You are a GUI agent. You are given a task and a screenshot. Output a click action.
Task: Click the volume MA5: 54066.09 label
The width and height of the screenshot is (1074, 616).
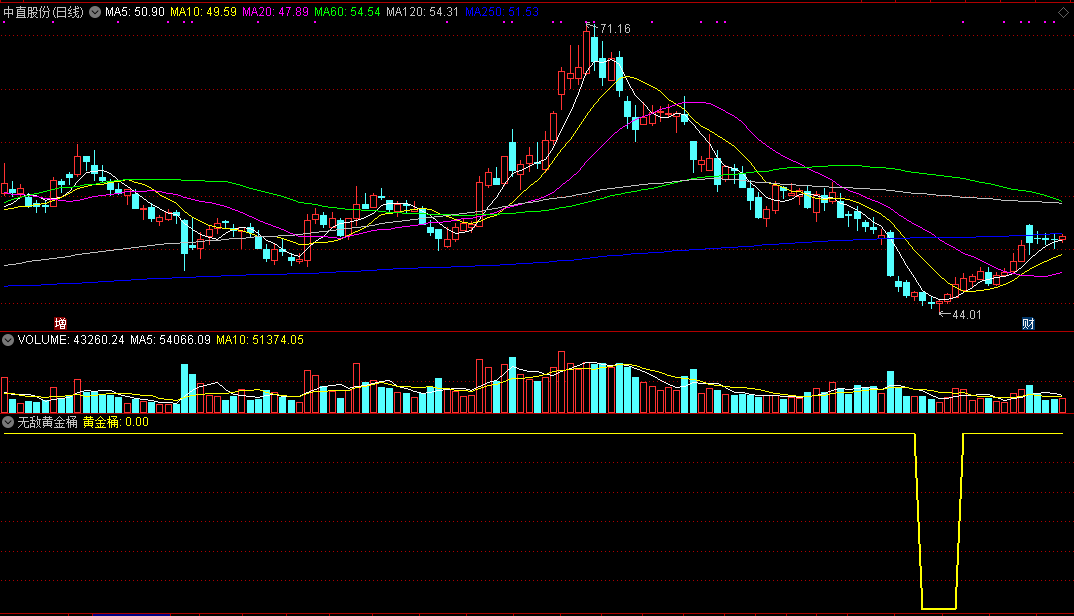point(171,340)
